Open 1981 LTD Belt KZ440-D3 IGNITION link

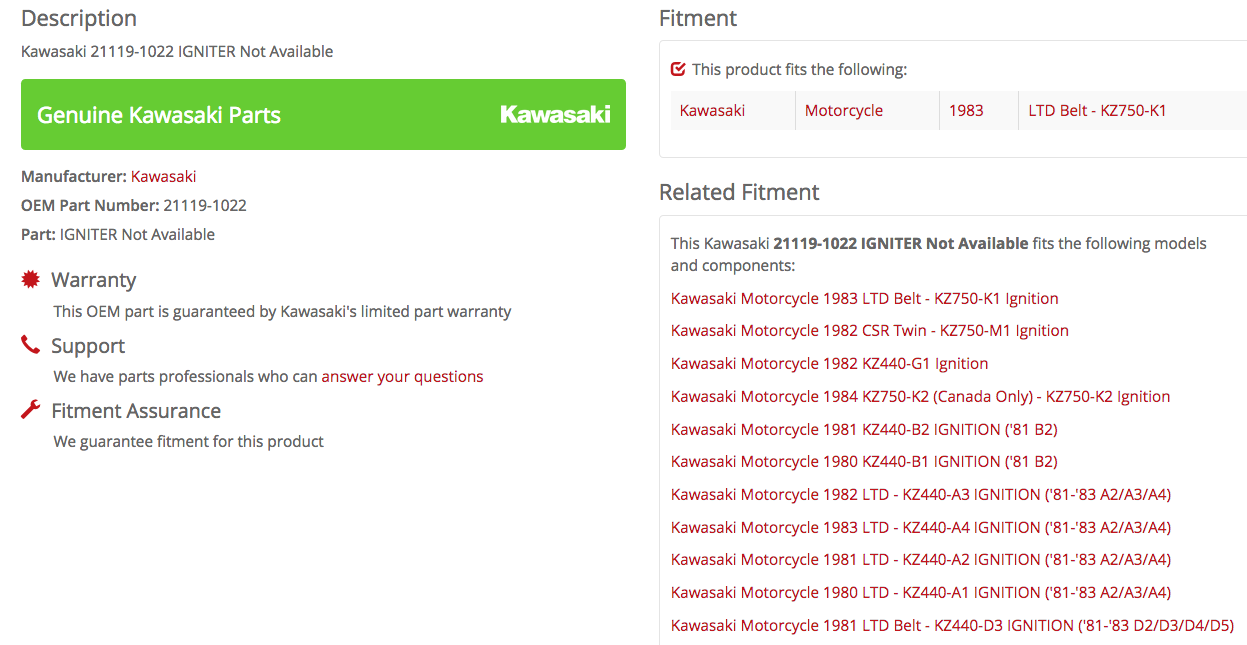coord(952,626)
